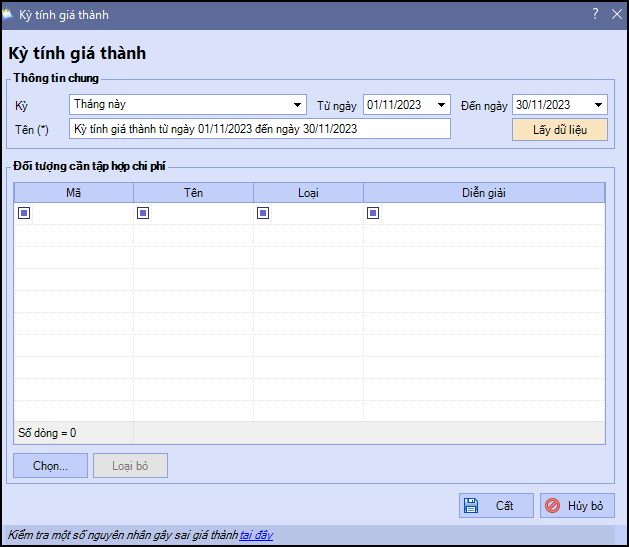Click the disabled Loại bỏ button
Screen dimensions: 629x547
coord(130,465)
